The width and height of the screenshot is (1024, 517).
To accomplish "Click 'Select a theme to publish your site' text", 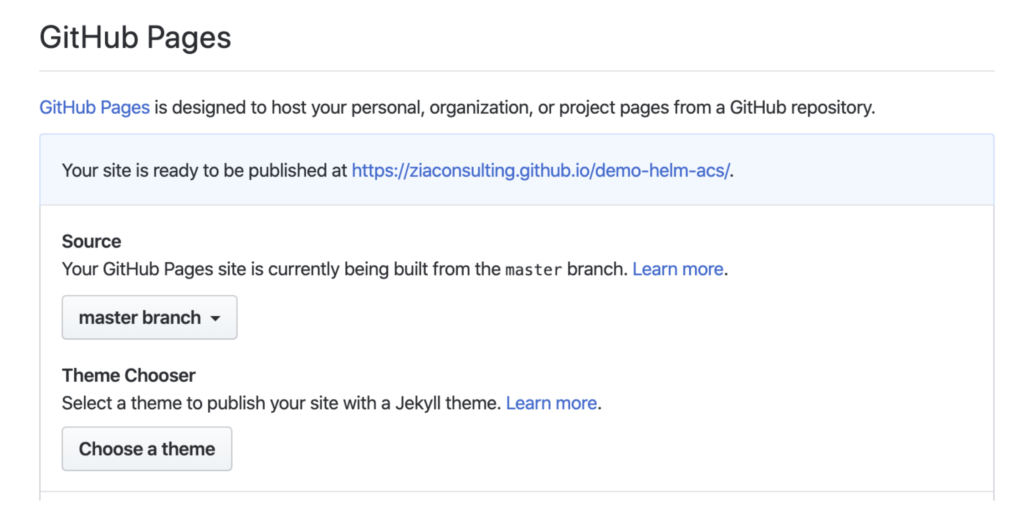I will click(281, 403).
